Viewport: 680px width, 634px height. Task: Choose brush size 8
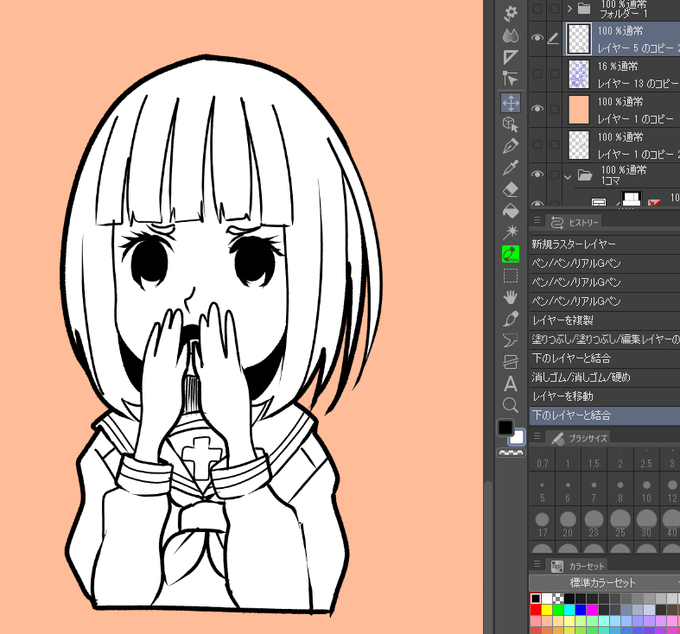(x=620, y=490)
